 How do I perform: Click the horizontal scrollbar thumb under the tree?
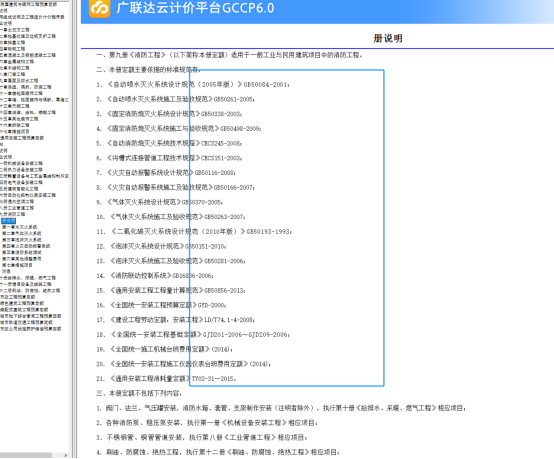point(26,455)
